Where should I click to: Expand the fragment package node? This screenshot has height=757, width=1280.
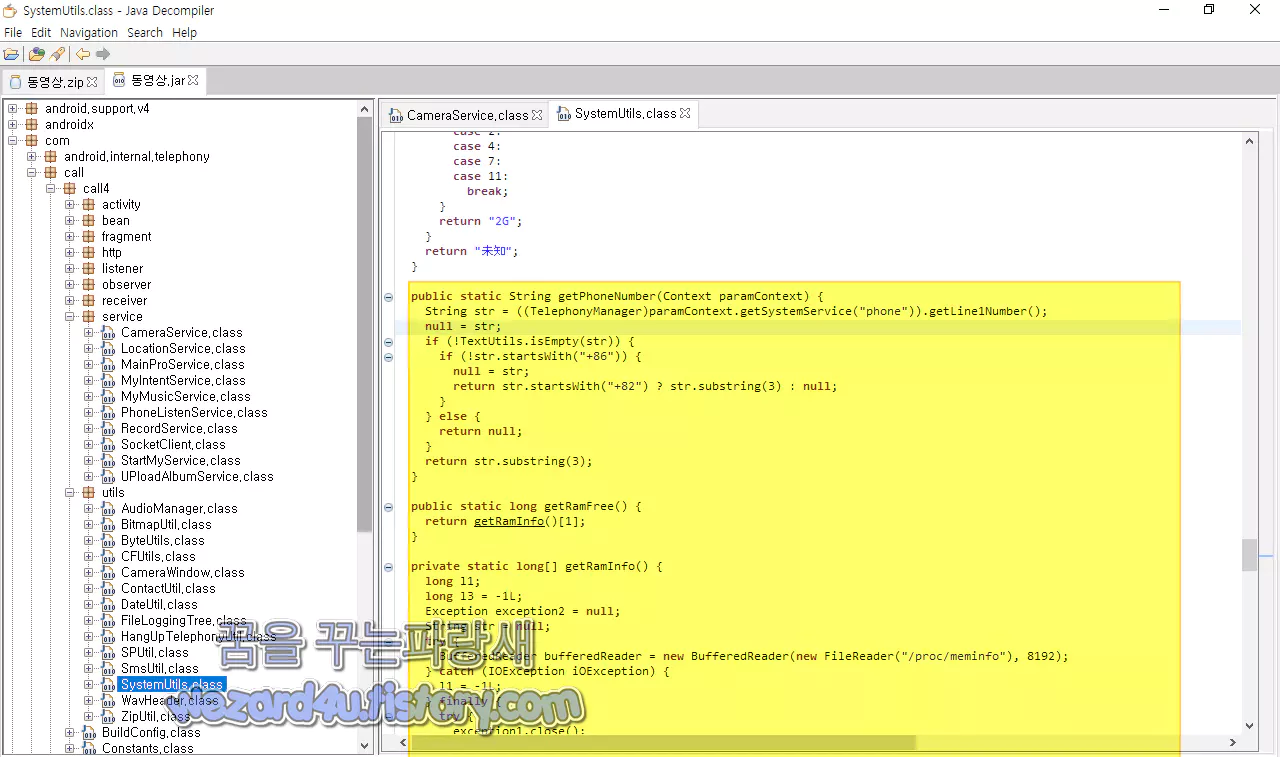[x=70, y=236]
